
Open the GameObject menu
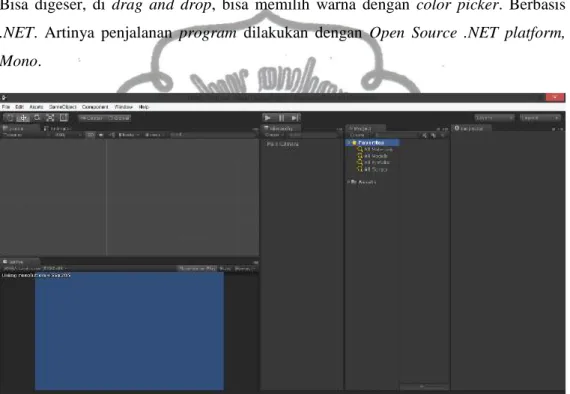(63, 107)
